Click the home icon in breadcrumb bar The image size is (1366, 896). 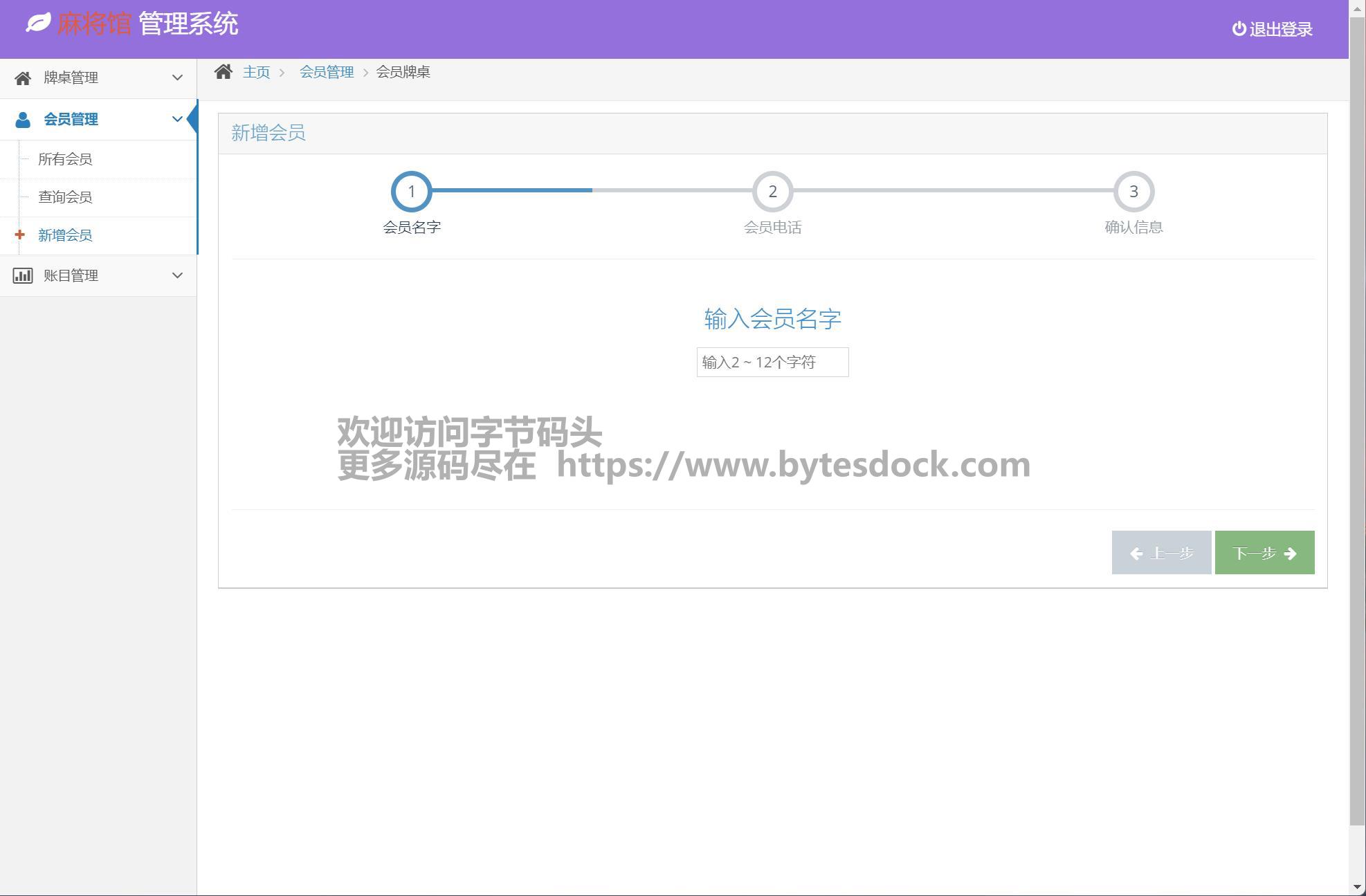tap(223, 72)
